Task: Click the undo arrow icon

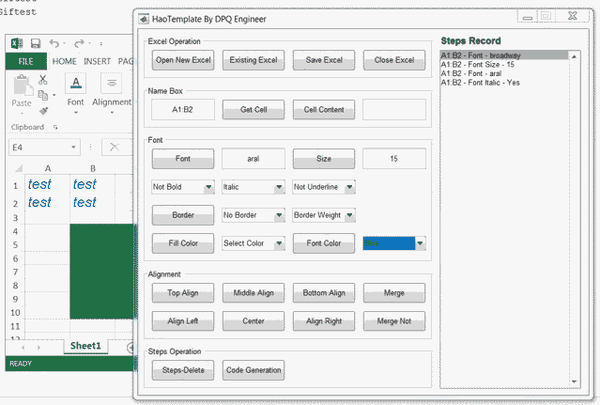Action: 54,44
